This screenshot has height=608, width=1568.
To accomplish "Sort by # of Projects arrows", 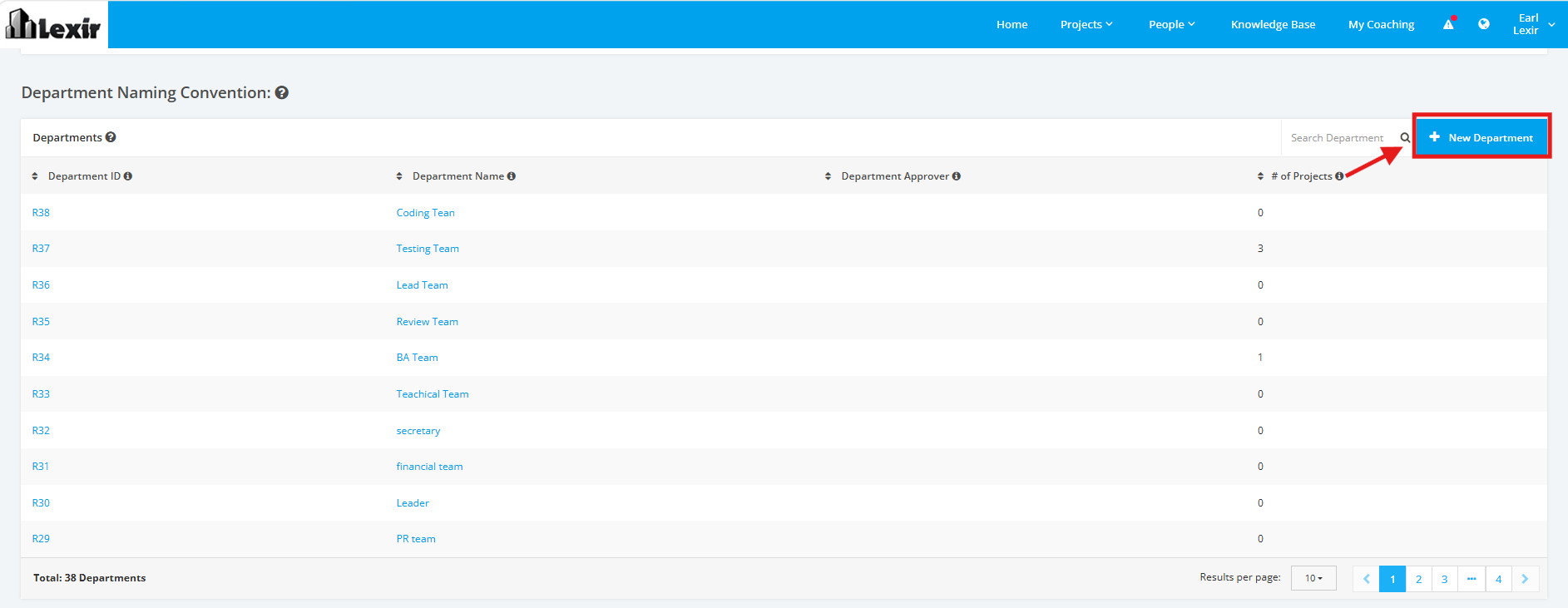I will [x=1260, y=176].
